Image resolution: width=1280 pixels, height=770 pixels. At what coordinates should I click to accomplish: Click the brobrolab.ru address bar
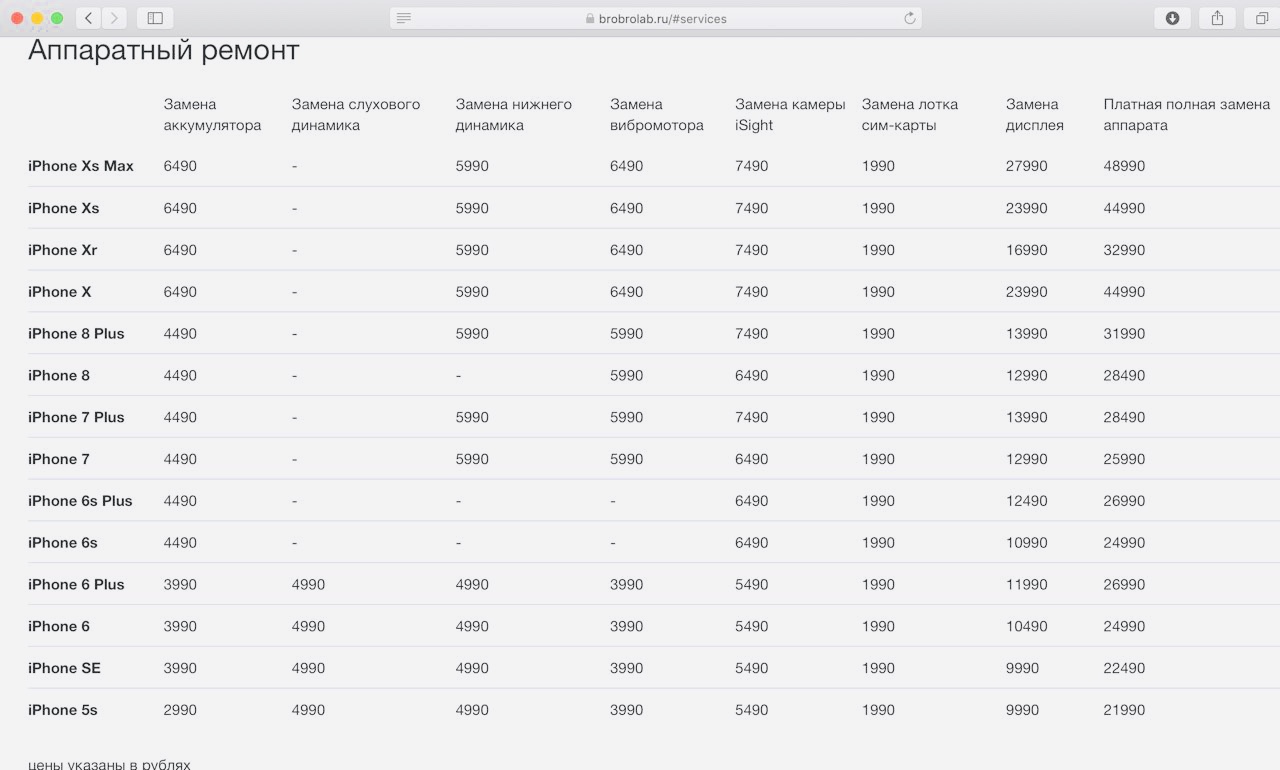tap(656, 18)
